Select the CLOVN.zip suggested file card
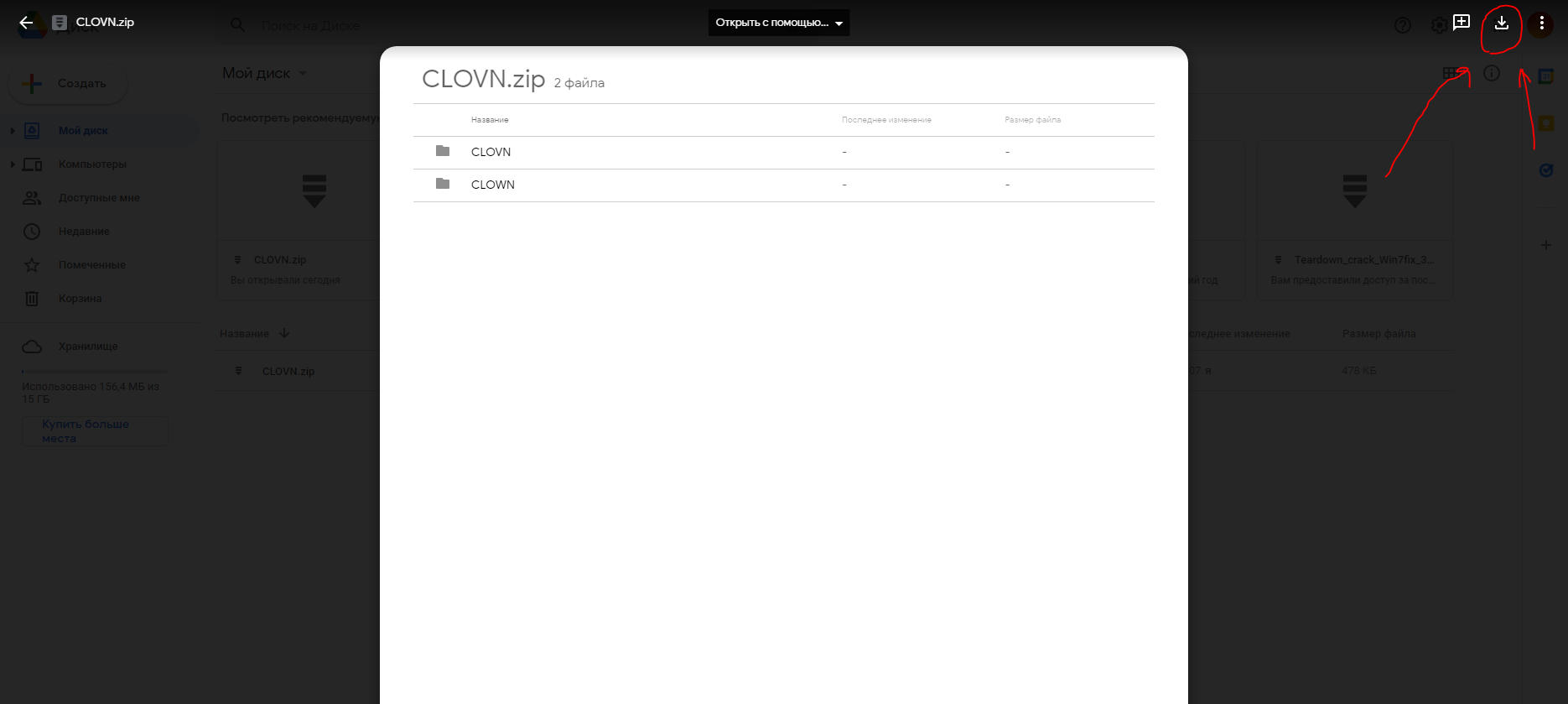This screenshot has width=1568, height=704. click(299, 220)
